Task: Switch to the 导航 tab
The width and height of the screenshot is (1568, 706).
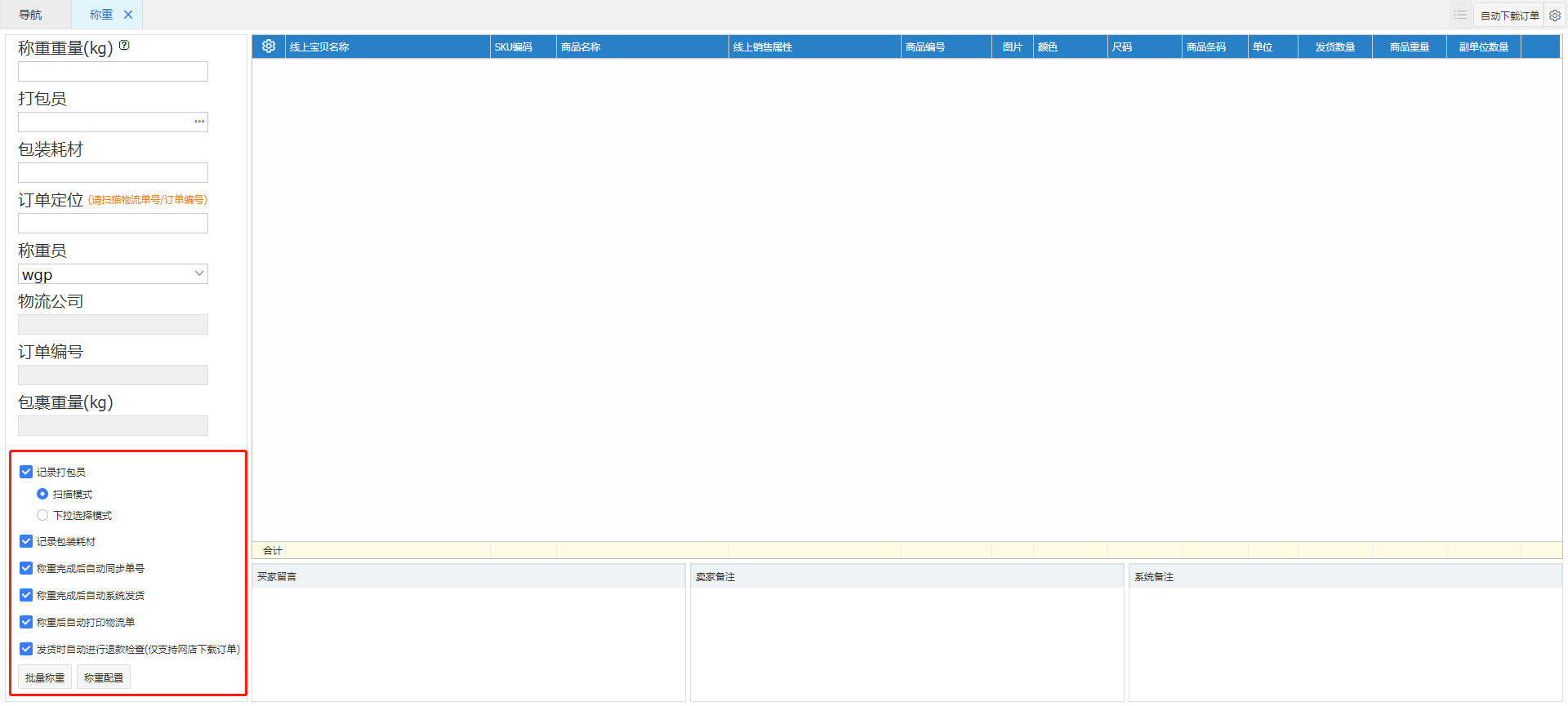Action: [x=31, y=15]
